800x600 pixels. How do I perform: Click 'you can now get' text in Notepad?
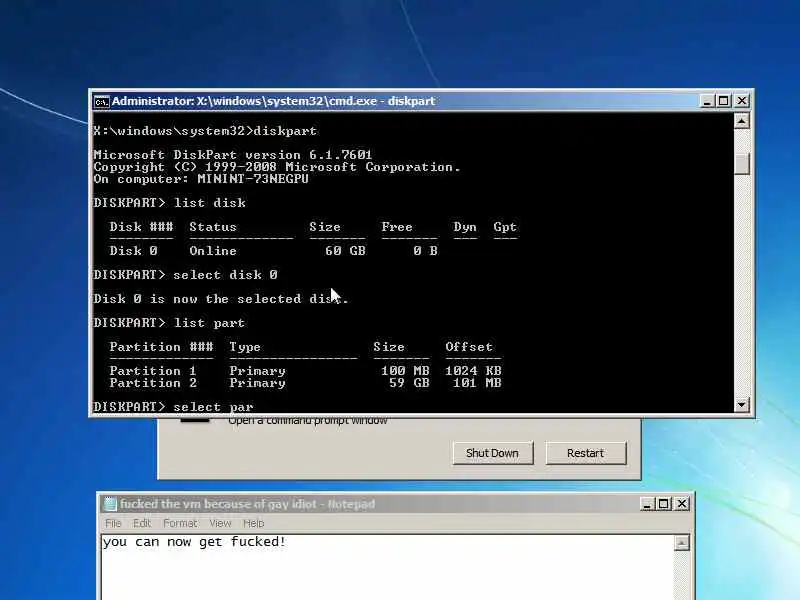(x=162, y=542)
